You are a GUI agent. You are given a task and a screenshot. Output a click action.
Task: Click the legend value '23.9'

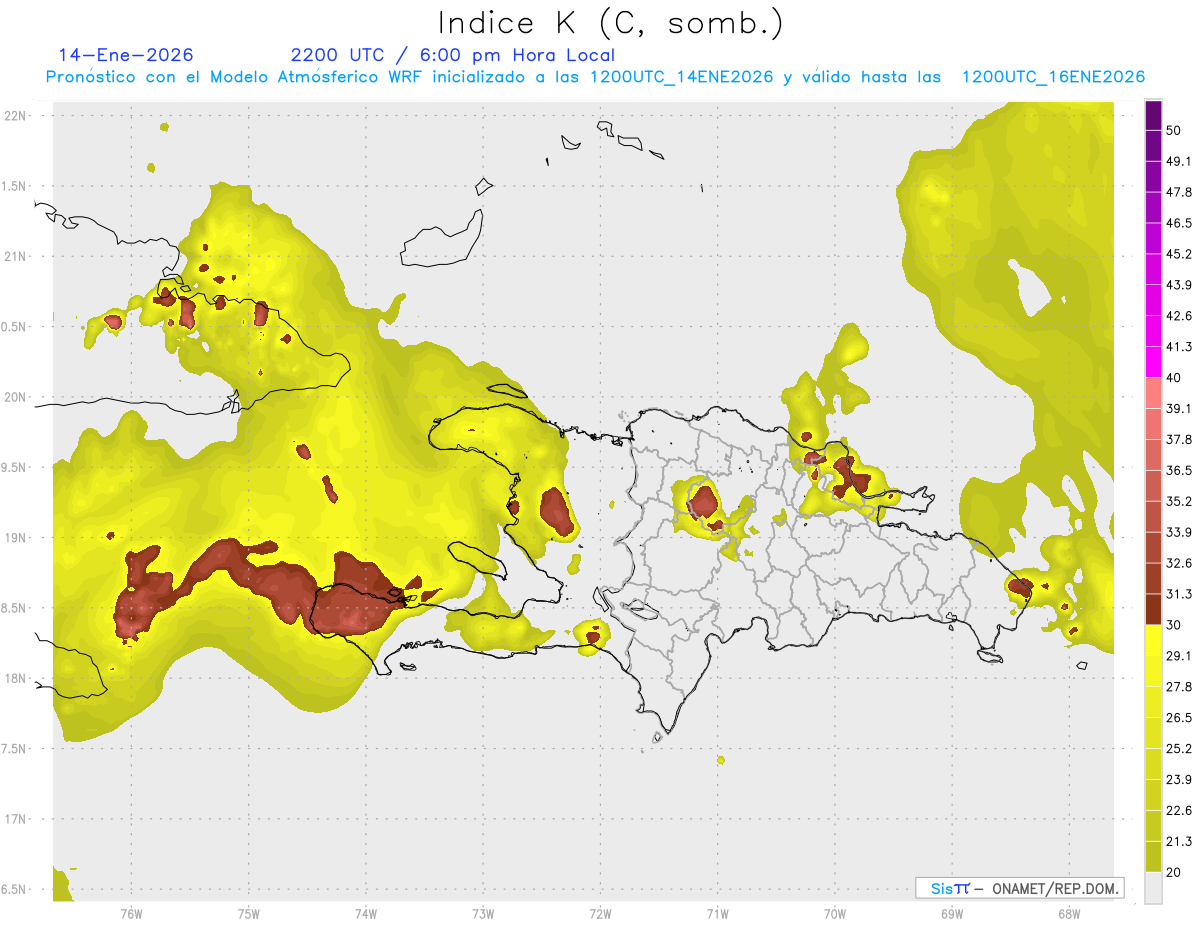click(1179, 780)
